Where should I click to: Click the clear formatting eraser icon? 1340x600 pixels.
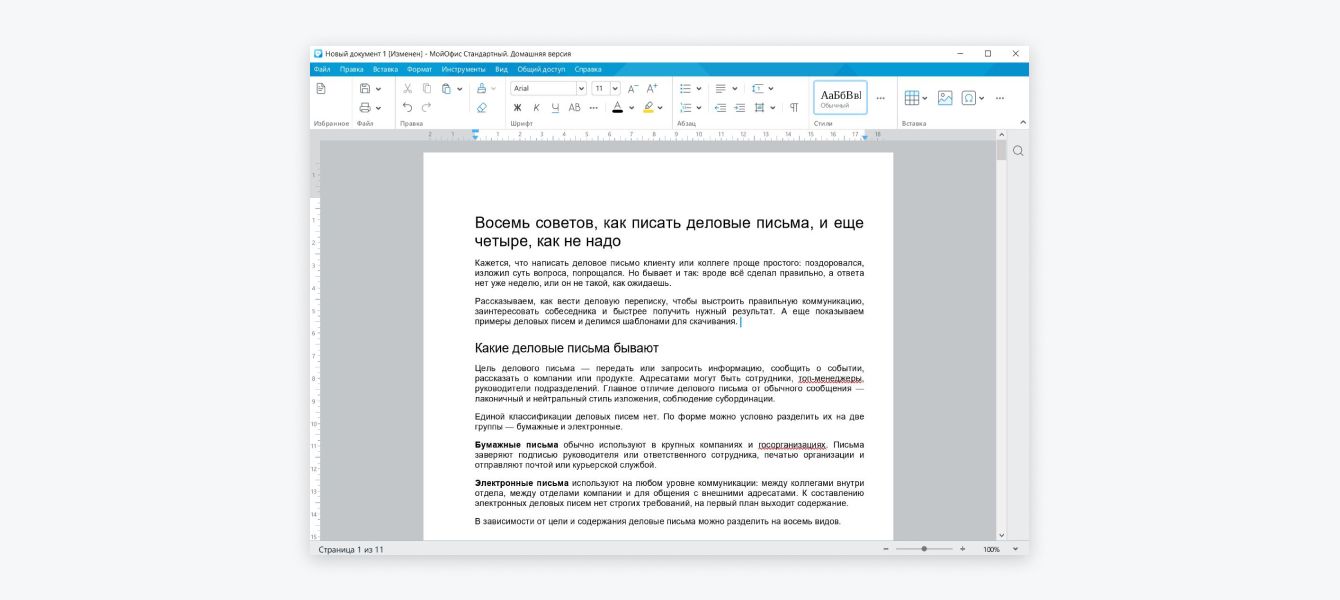pyautogui.click(x=481, y=107)
